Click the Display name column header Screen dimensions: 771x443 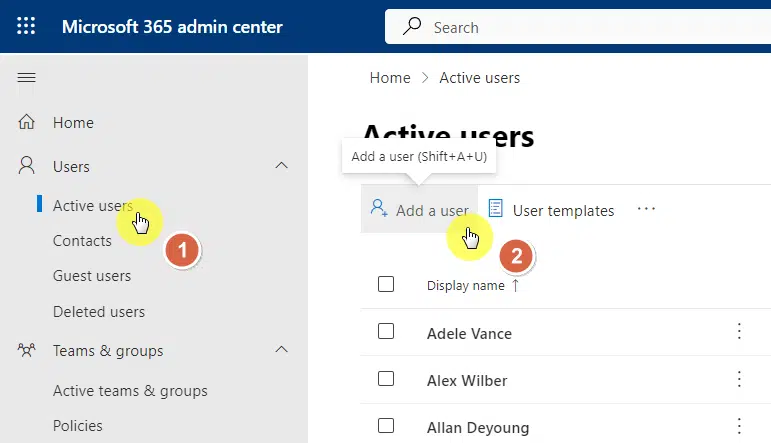point(466,286)
